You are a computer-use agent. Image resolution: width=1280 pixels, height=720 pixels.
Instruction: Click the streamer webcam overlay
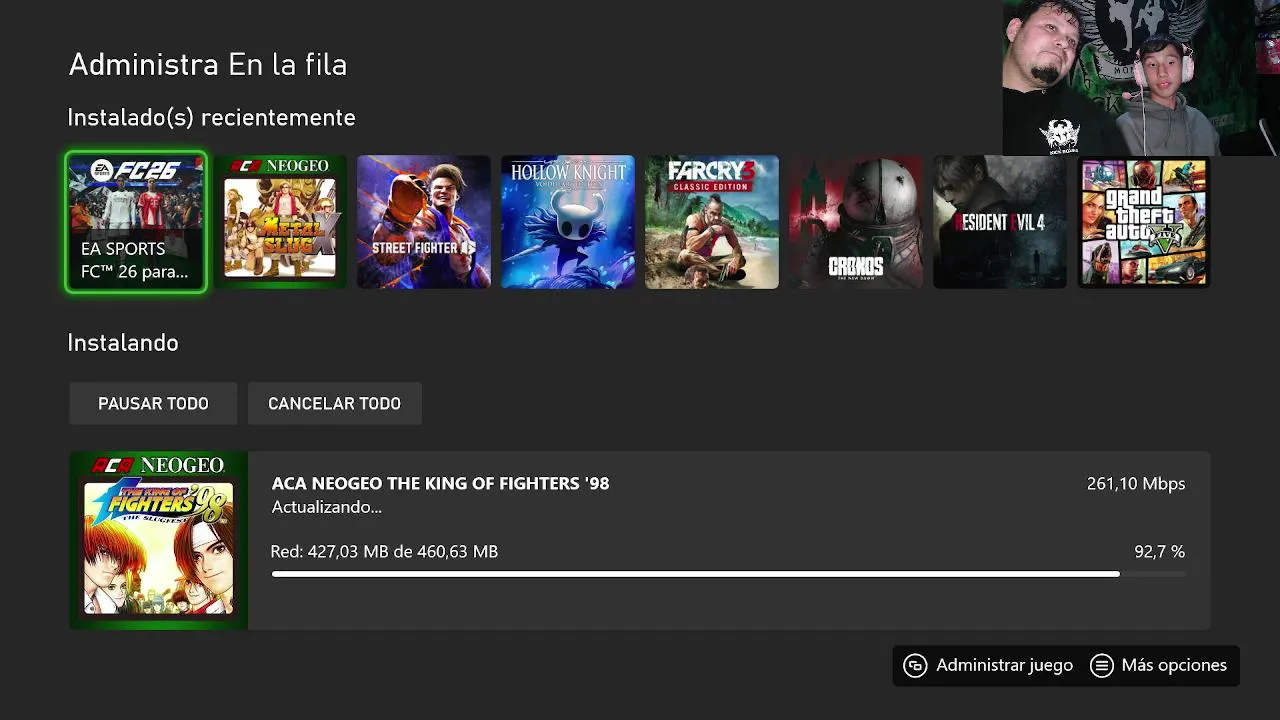click(x=1140, y=78)
